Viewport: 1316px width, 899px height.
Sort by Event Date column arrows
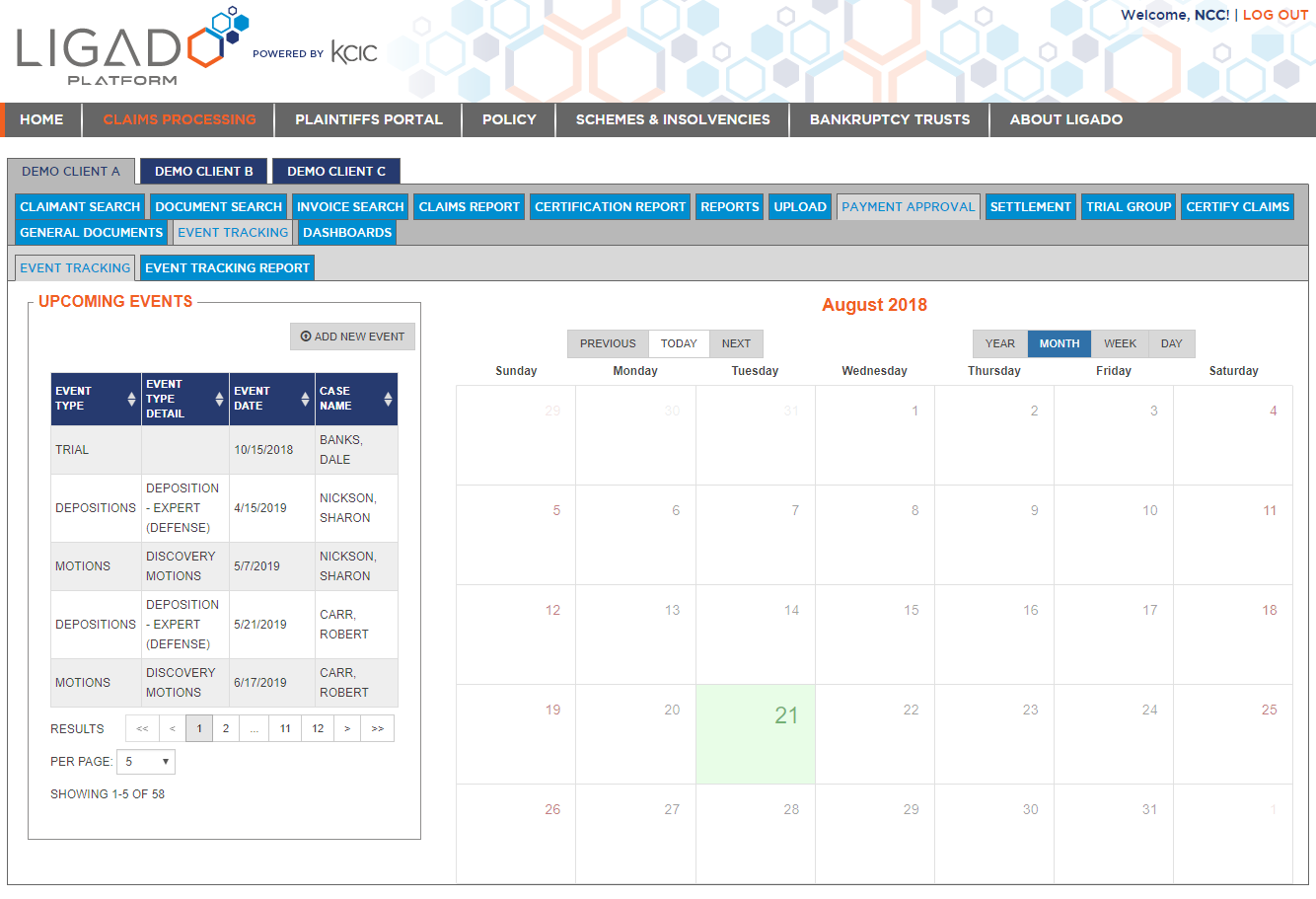[x=305, y=399]
